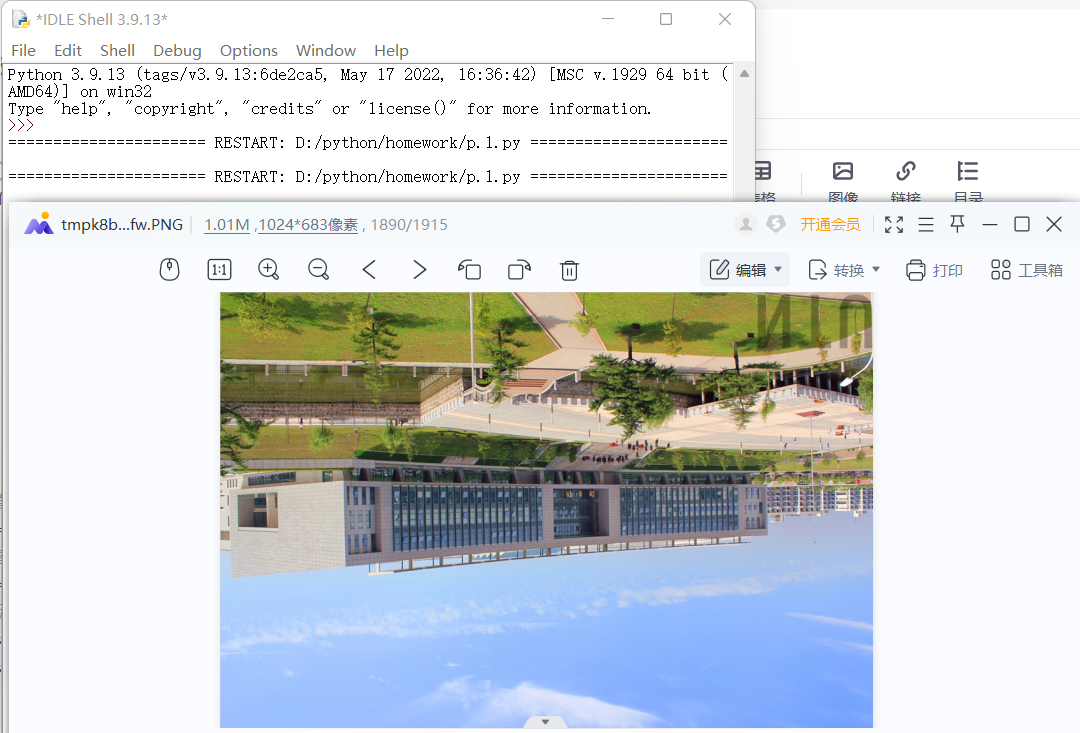This screenshot has height=733, width=1080.
Task: Open the 工具箱 toolbox
Action: click(1026, 270)
